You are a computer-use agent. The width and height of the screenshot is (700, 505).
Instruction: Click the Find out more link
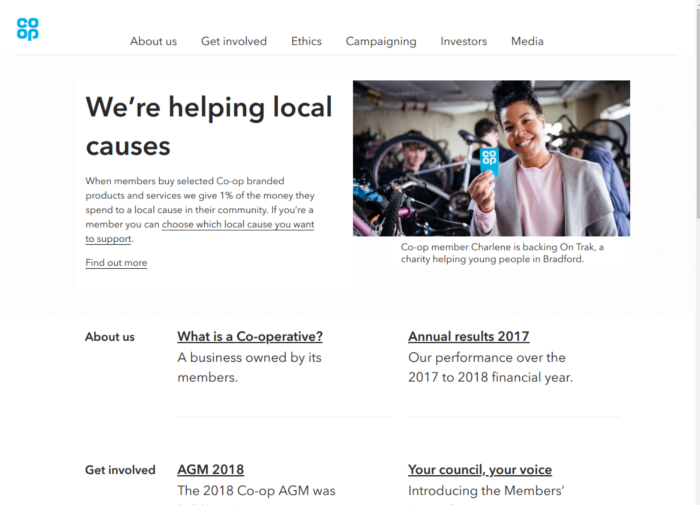(x=116, y=263)
